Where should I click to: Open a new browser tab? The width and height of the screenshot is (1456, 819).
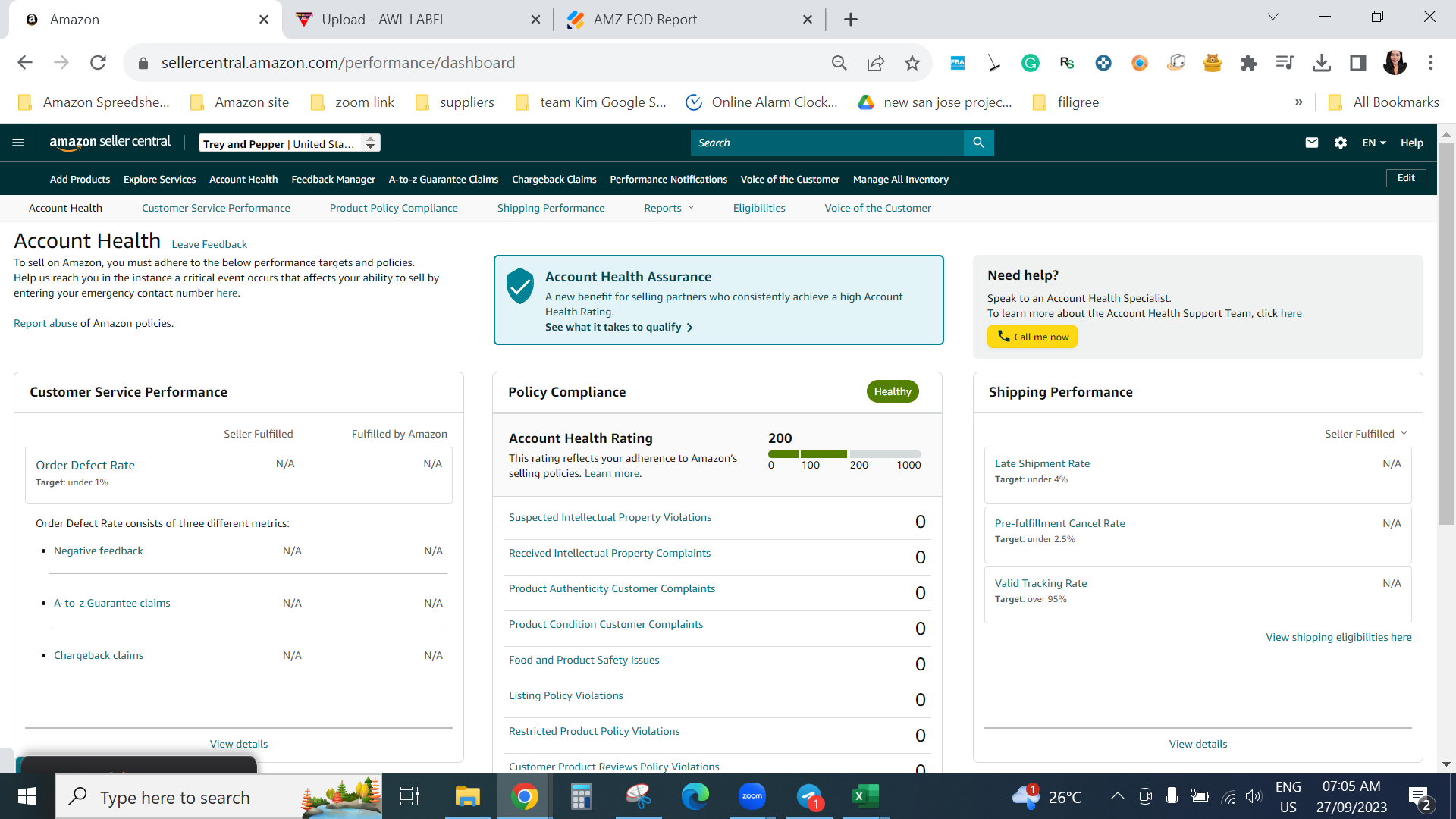(x=851, y=20)
